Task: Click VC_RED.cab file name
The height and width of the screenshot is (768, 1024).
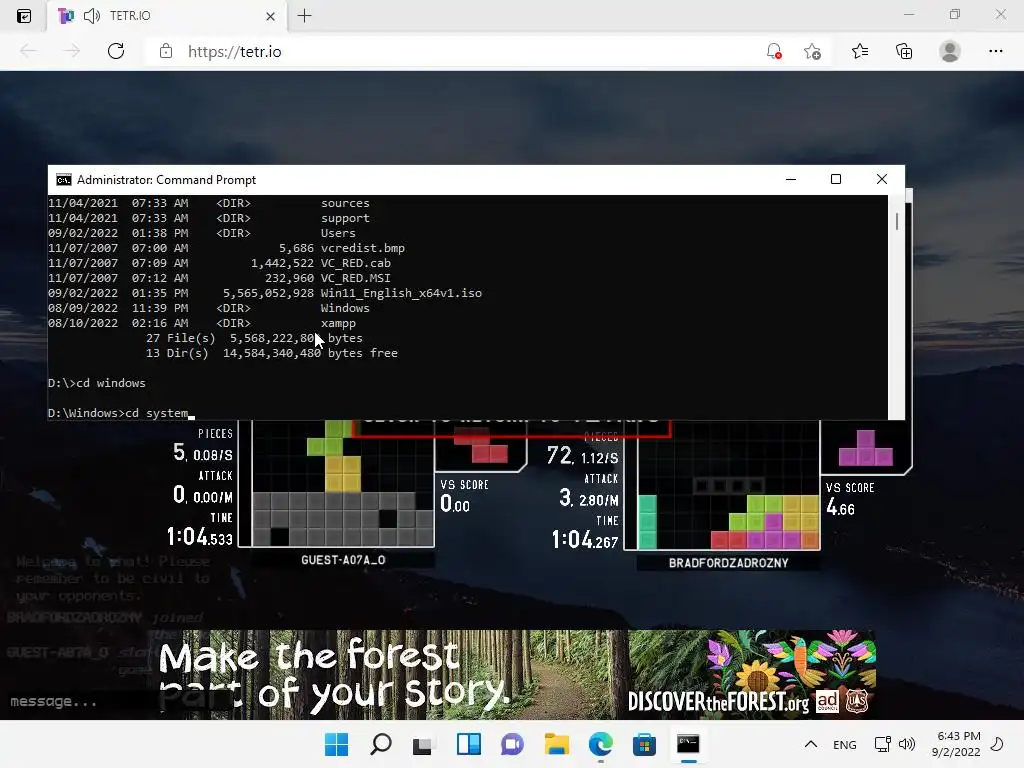Action: [x=355, y=263]
